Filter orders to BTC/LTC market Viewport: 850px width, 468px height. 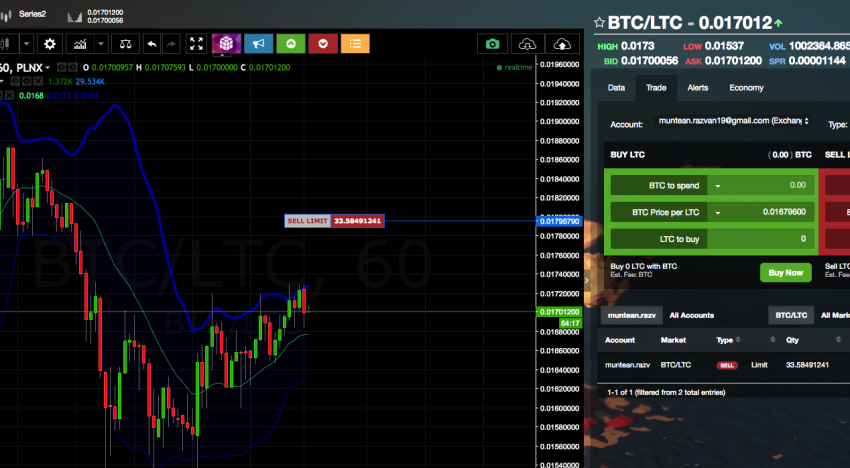pos(791,315)
